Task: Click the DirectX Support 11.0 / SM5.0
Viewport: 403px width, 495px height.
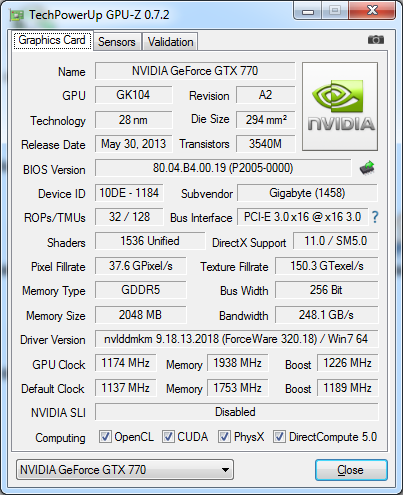Action: (336, 241)
